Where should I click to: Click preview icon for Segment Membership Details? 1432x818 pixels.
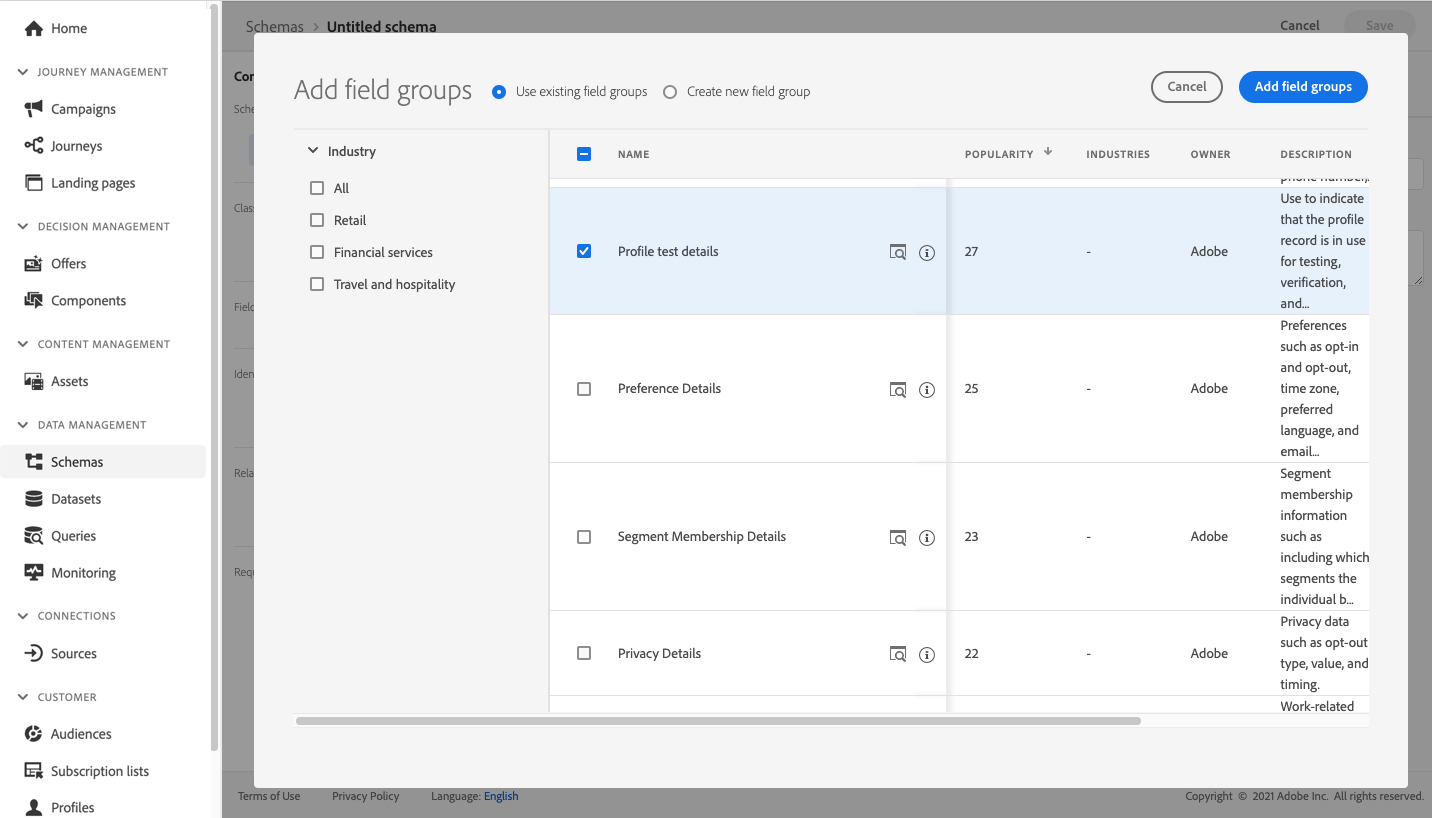point(898,538)
